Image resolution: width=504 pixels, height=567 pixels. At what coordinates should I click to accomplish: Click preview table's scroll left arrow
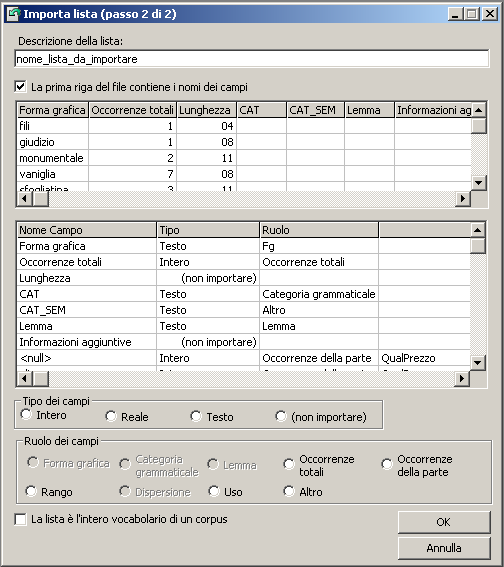click(25, 199)
